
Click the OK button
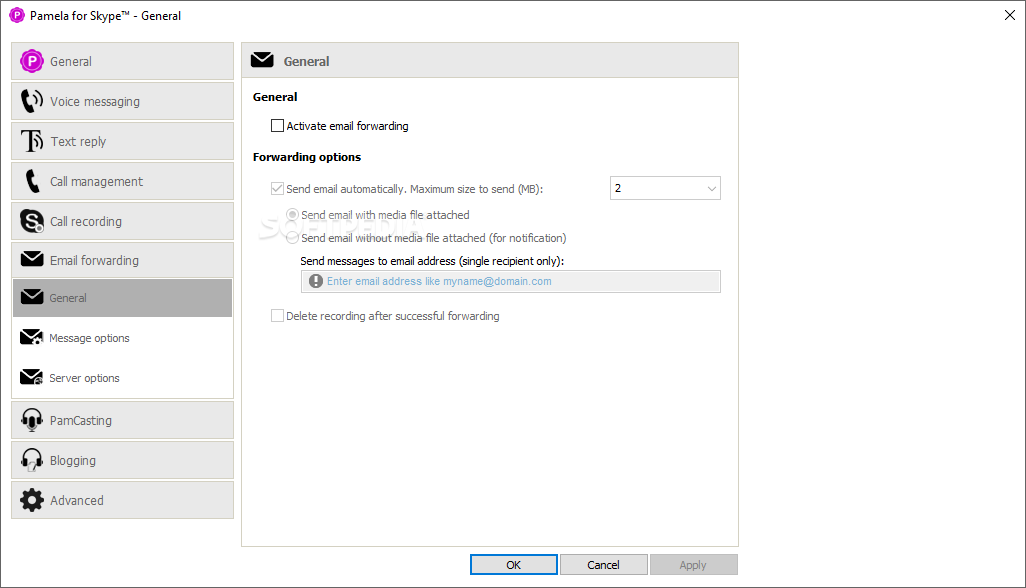[x=514, y=564]
